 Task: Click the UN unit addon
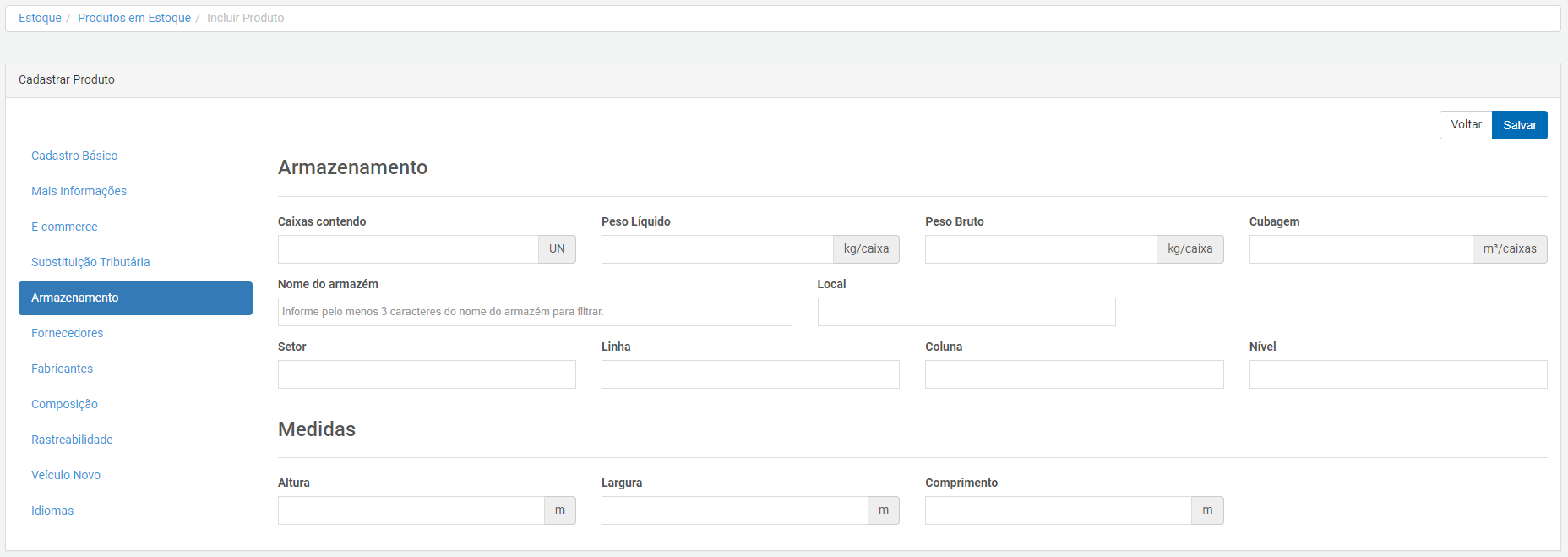tap(558, 249)
